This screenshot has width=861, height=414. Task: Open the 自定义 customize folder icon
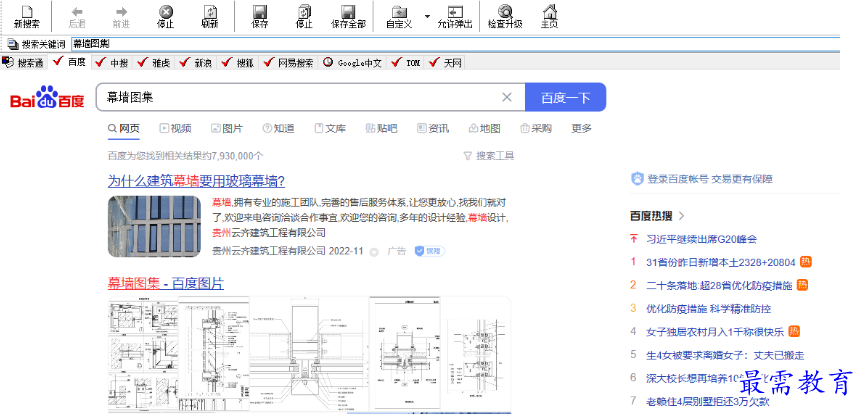coord(399,17)
